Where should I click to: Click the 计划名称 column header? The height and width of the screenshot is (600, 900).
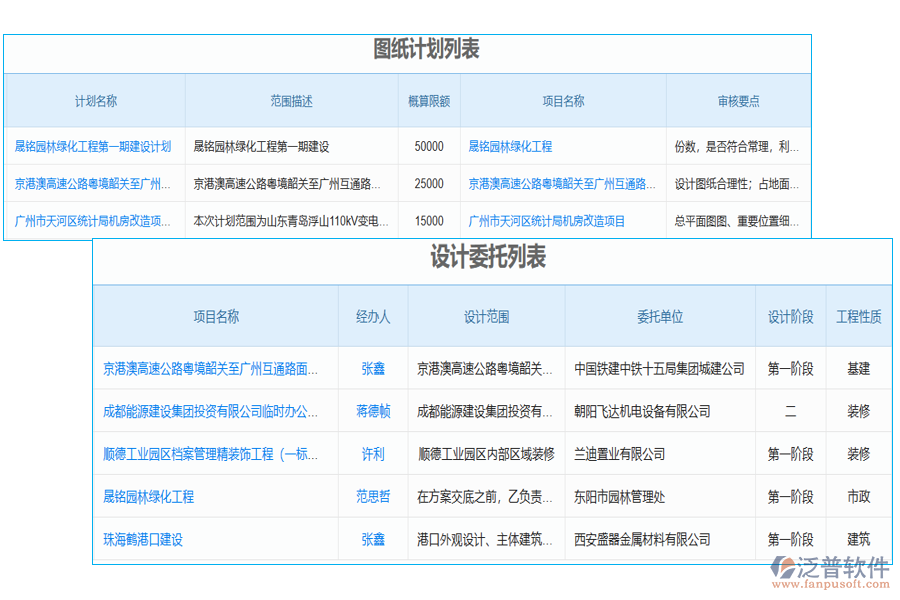pyautogui.click(x=94, y=100)
